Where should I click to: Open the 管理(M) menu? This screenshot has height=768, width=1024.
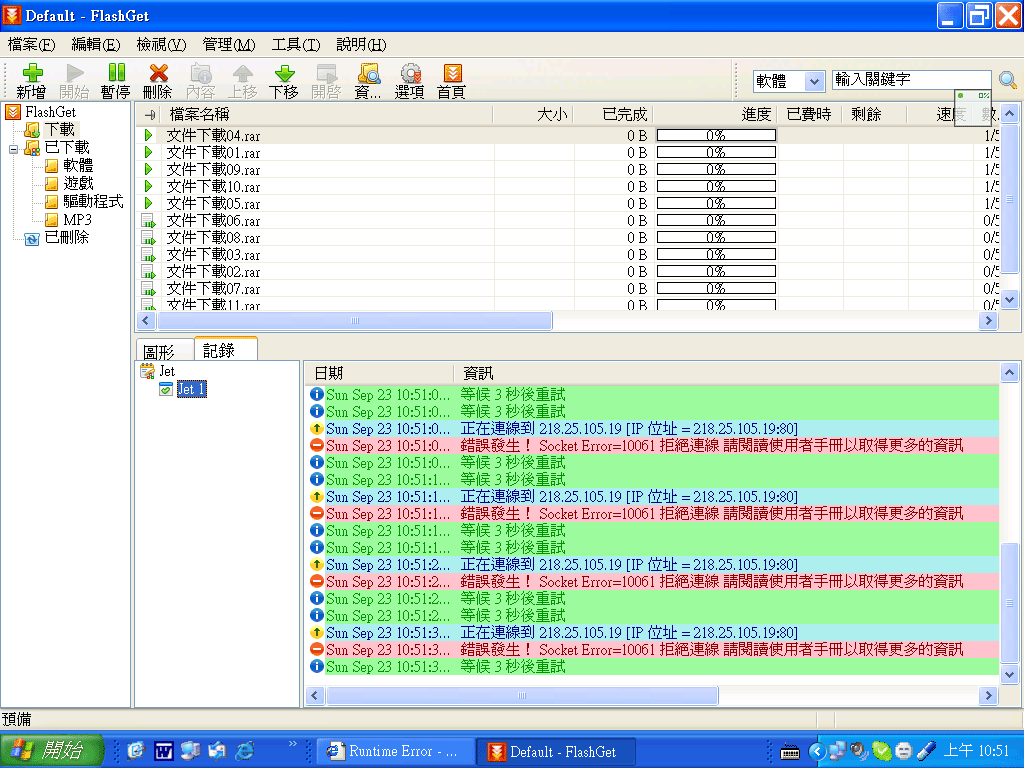coord(229,44)
